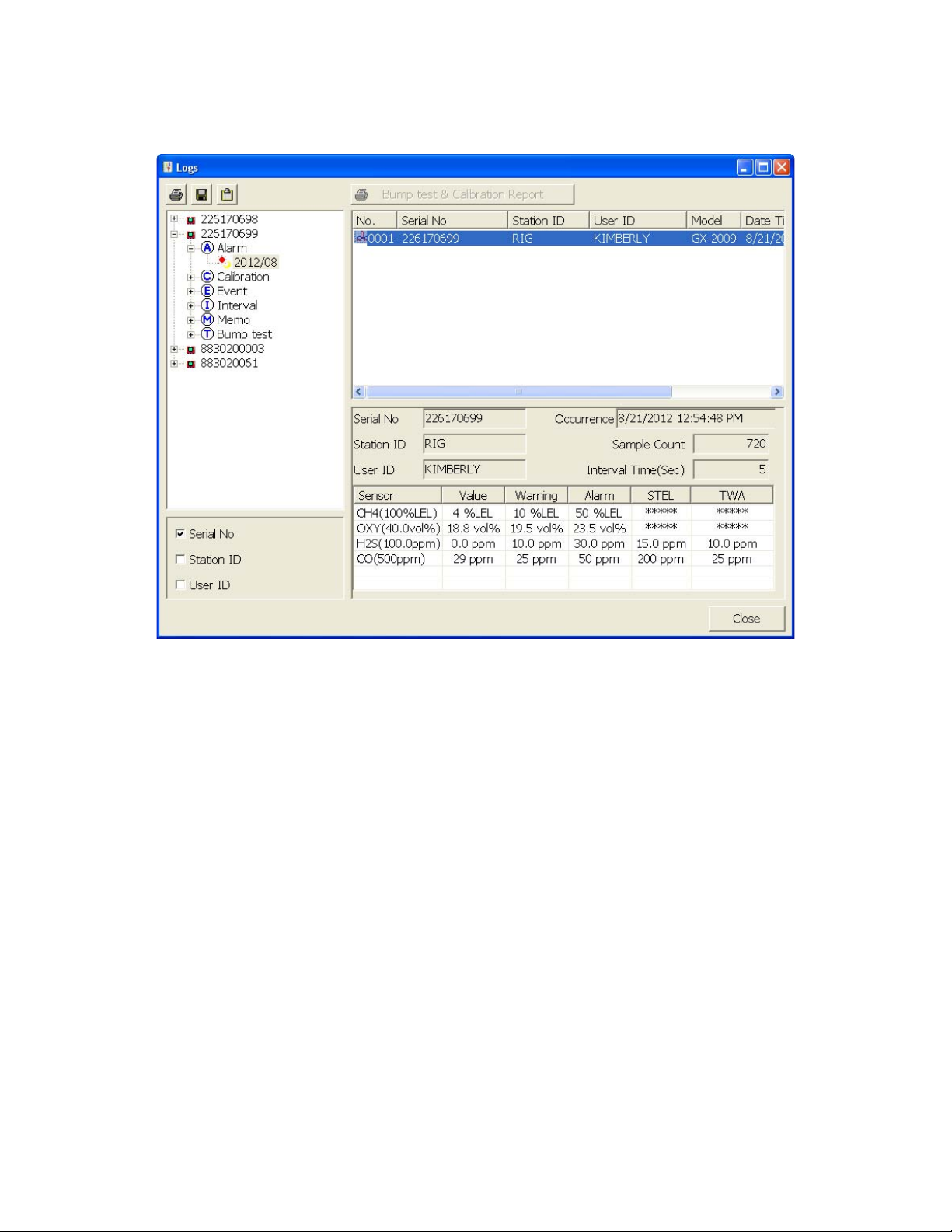Image resolution: width=952 pixels, height=1232 pixels.
Task: Click the Memo 'M' circle icon
Action: 207,319
